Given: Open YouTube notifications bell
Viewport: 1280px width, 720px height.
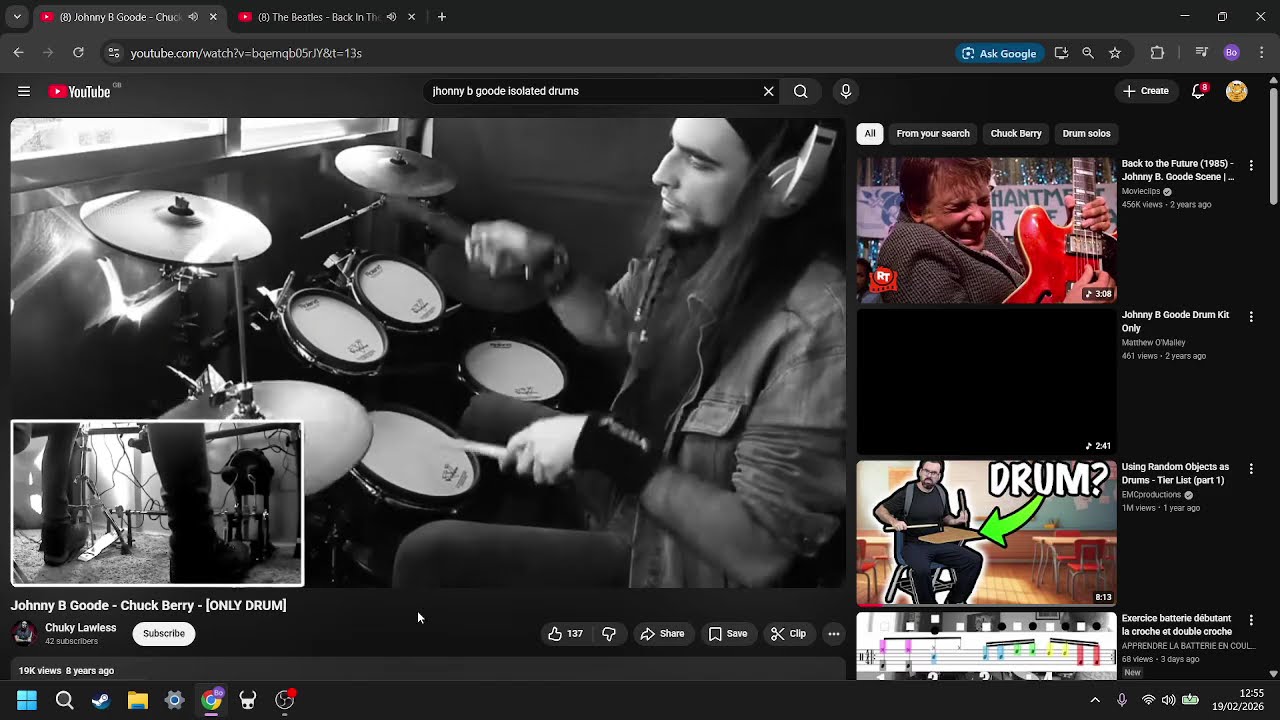Looking at the screenshot, I should coord(1198,91).
